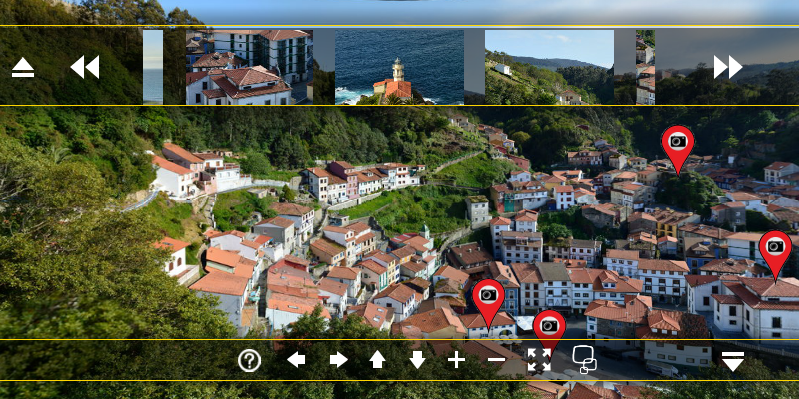This screenshot has height=399, width=799.
Task: Select the lighthouse and sea thumbnail
Action: click(x=400, y=67)
